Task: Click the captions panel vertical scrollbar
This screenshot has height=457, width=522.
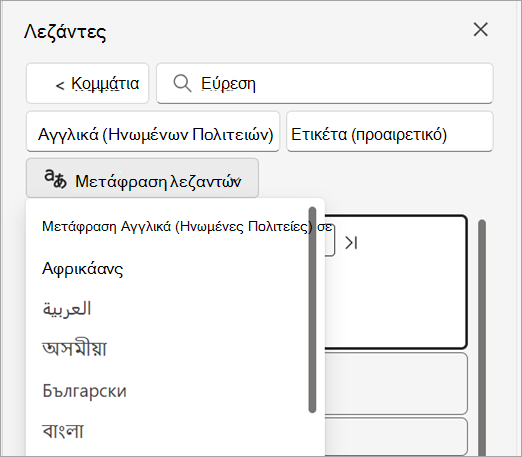Action: (x=482, y=337)
